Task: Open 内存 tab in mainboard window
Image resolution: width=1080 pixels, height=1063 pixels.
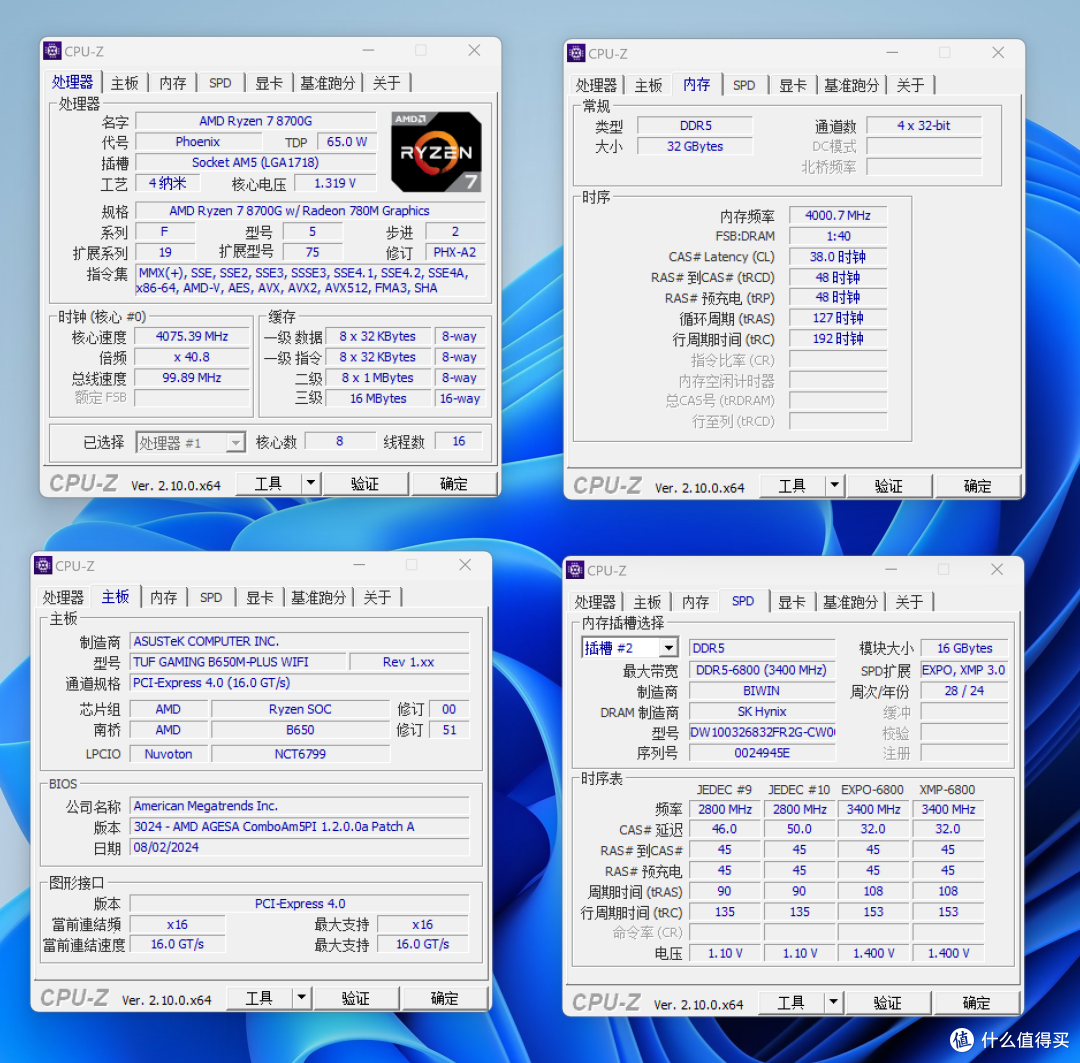Action: pyautogui.click(x=164, y=597)
